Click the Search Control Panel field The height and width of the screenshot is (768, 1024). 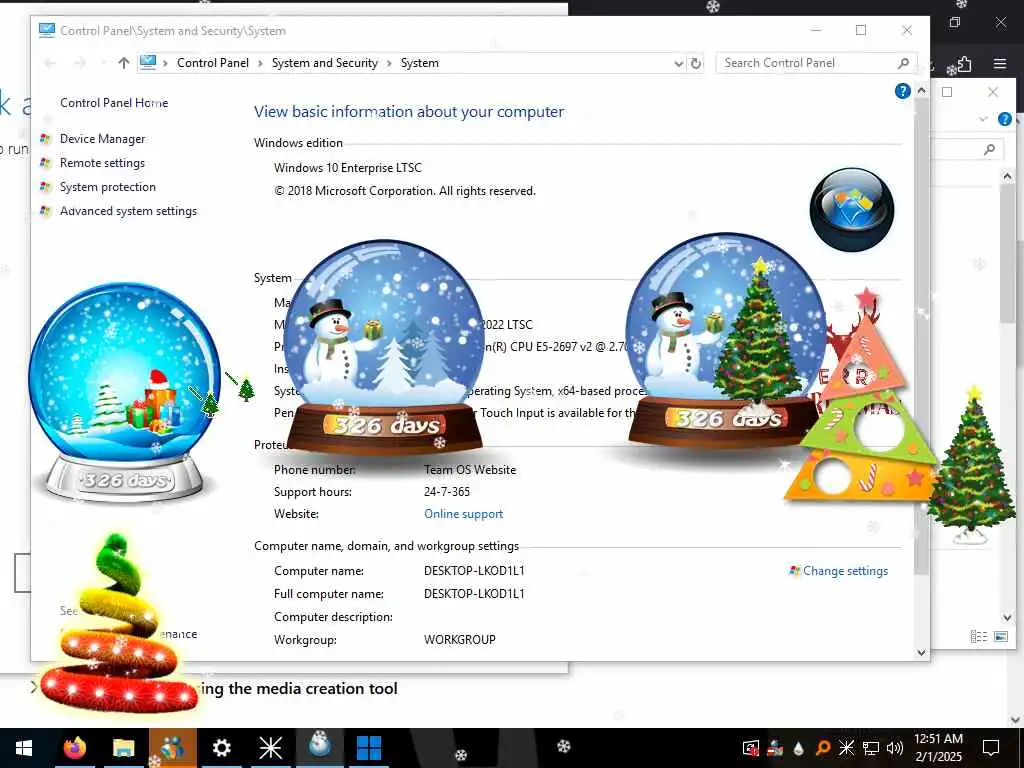(x=816, y=63)
